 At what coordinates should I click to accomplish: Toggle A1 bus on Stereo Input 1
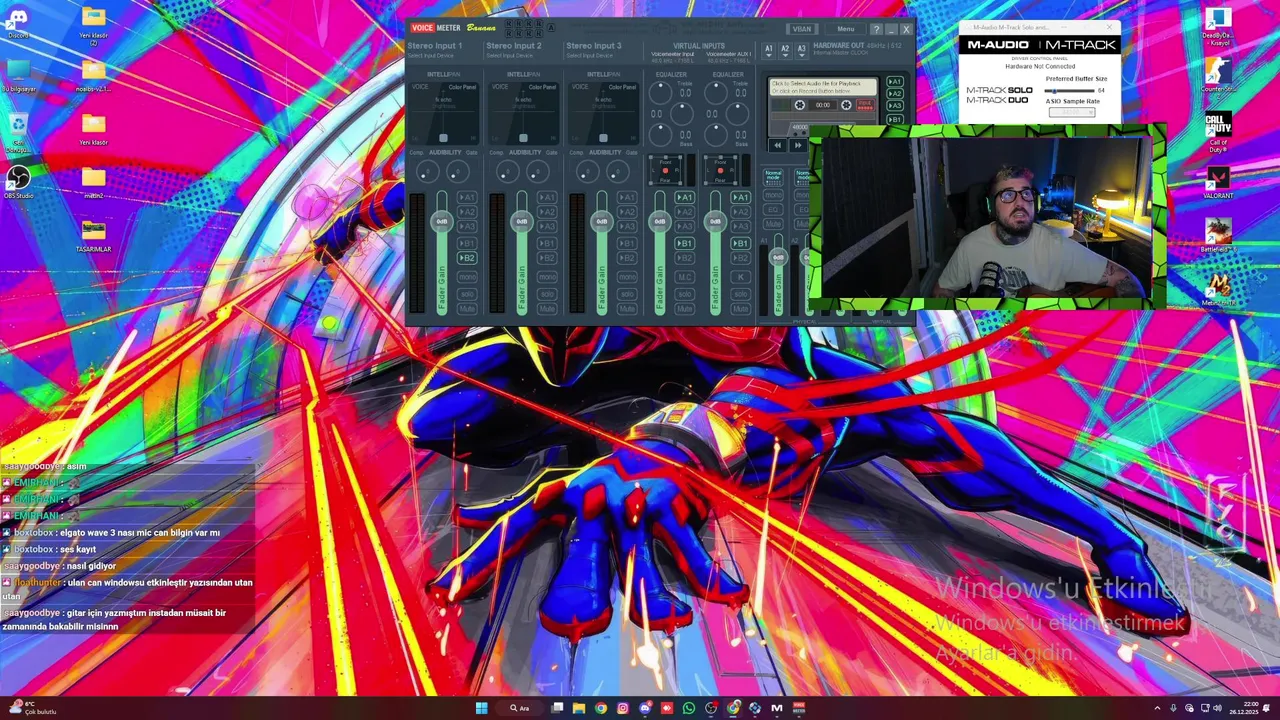[x=467, y=198]
